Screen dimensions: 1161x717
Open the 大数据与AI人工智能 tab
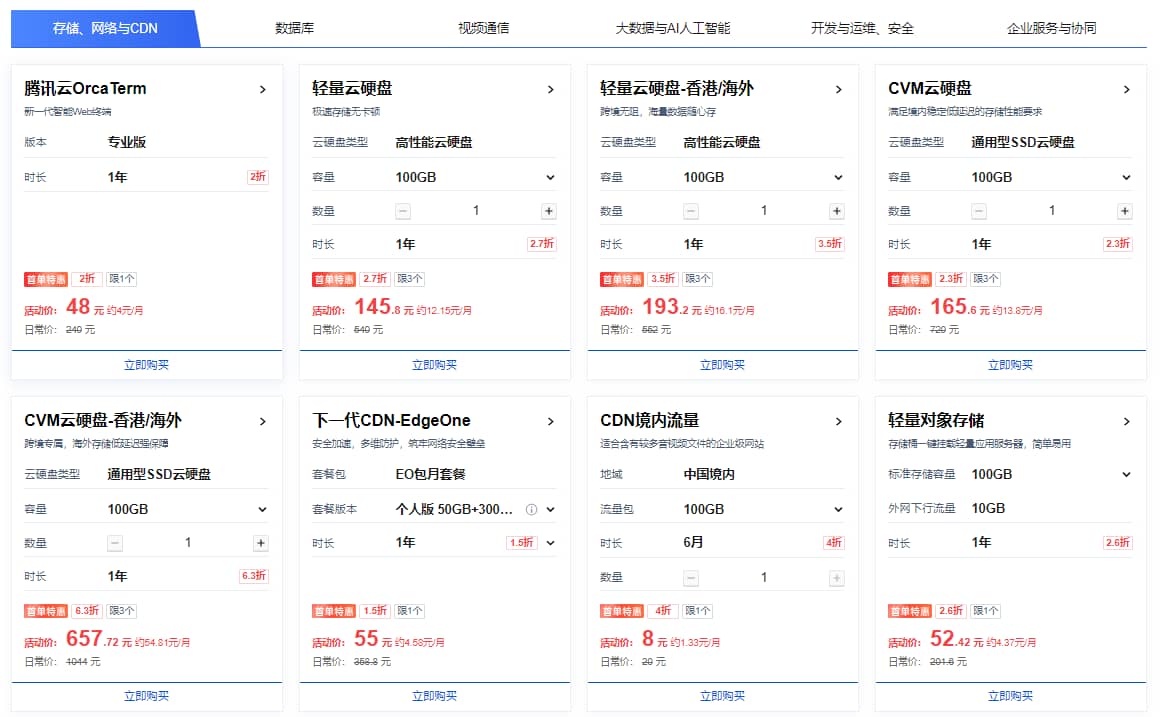point(673,28)
